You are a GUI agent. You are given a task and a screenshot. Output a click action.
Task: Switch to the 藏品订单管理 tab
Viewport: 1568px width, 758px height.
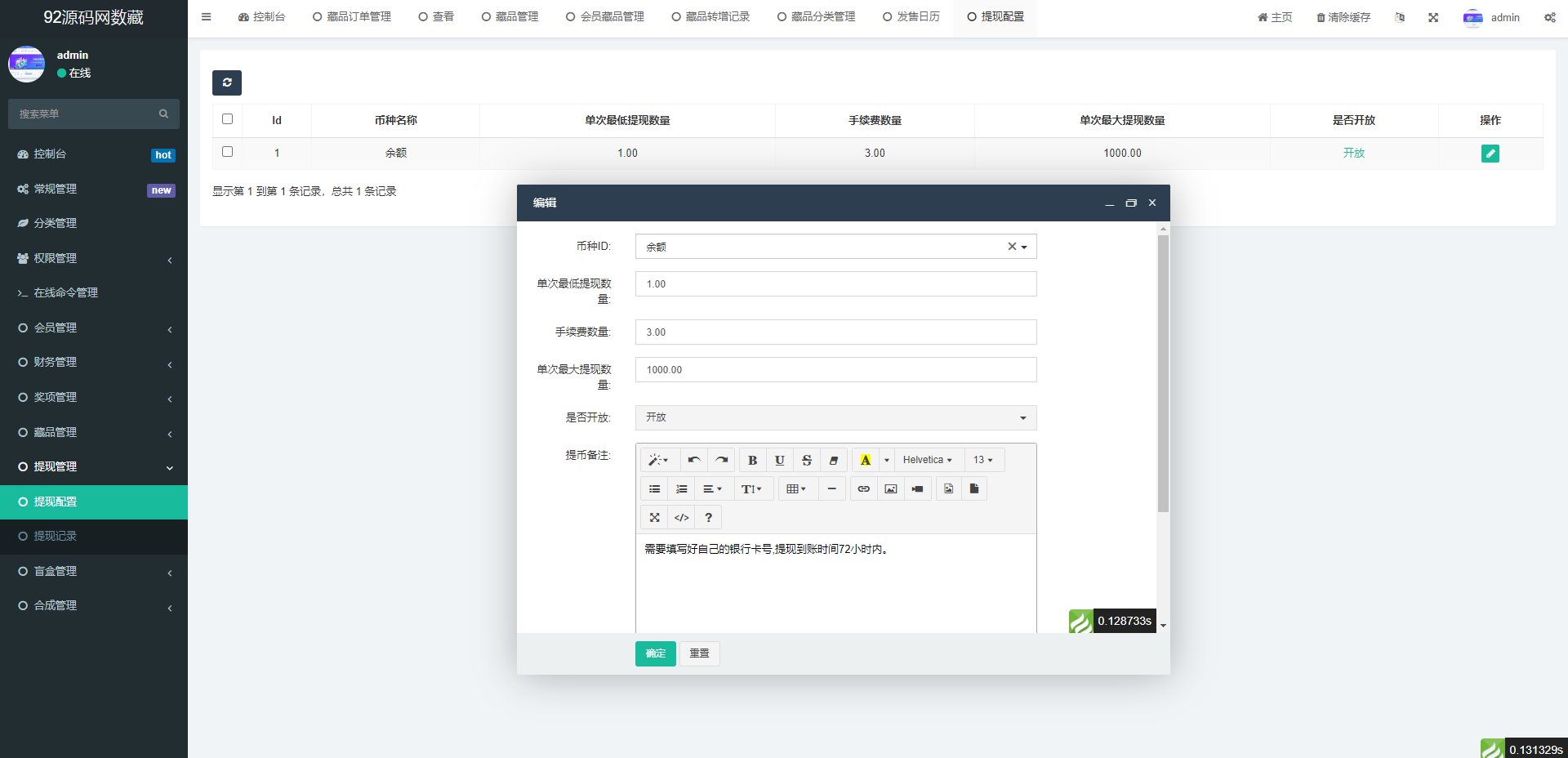pyautogui.click(x=352, y=17)
